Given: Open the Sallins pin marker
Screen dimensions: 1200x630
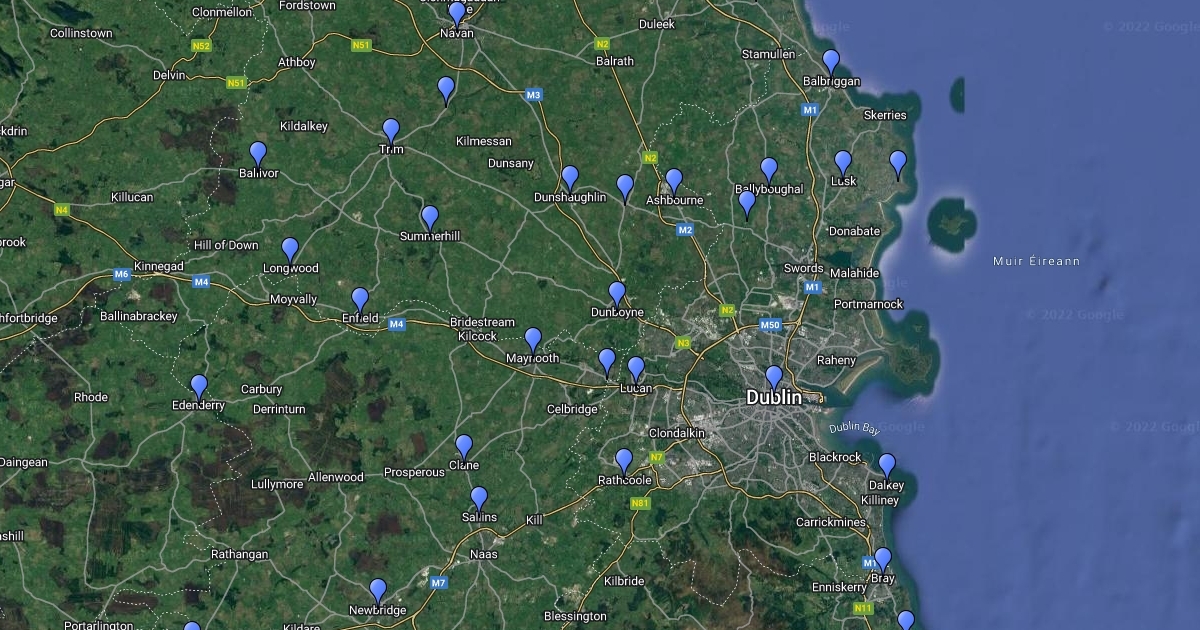Looking at the screenshot, I should coord(479,500).
